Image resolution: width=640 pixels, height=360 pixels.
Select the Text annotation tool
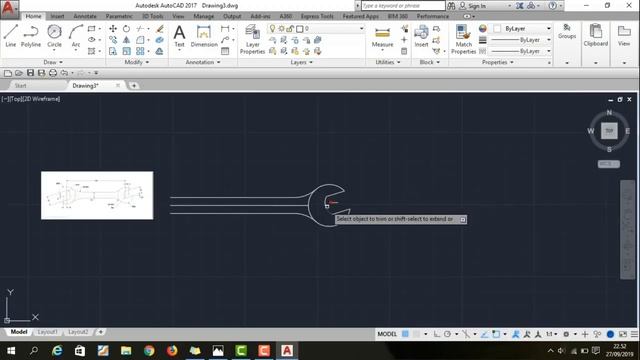tap(180, 36)
